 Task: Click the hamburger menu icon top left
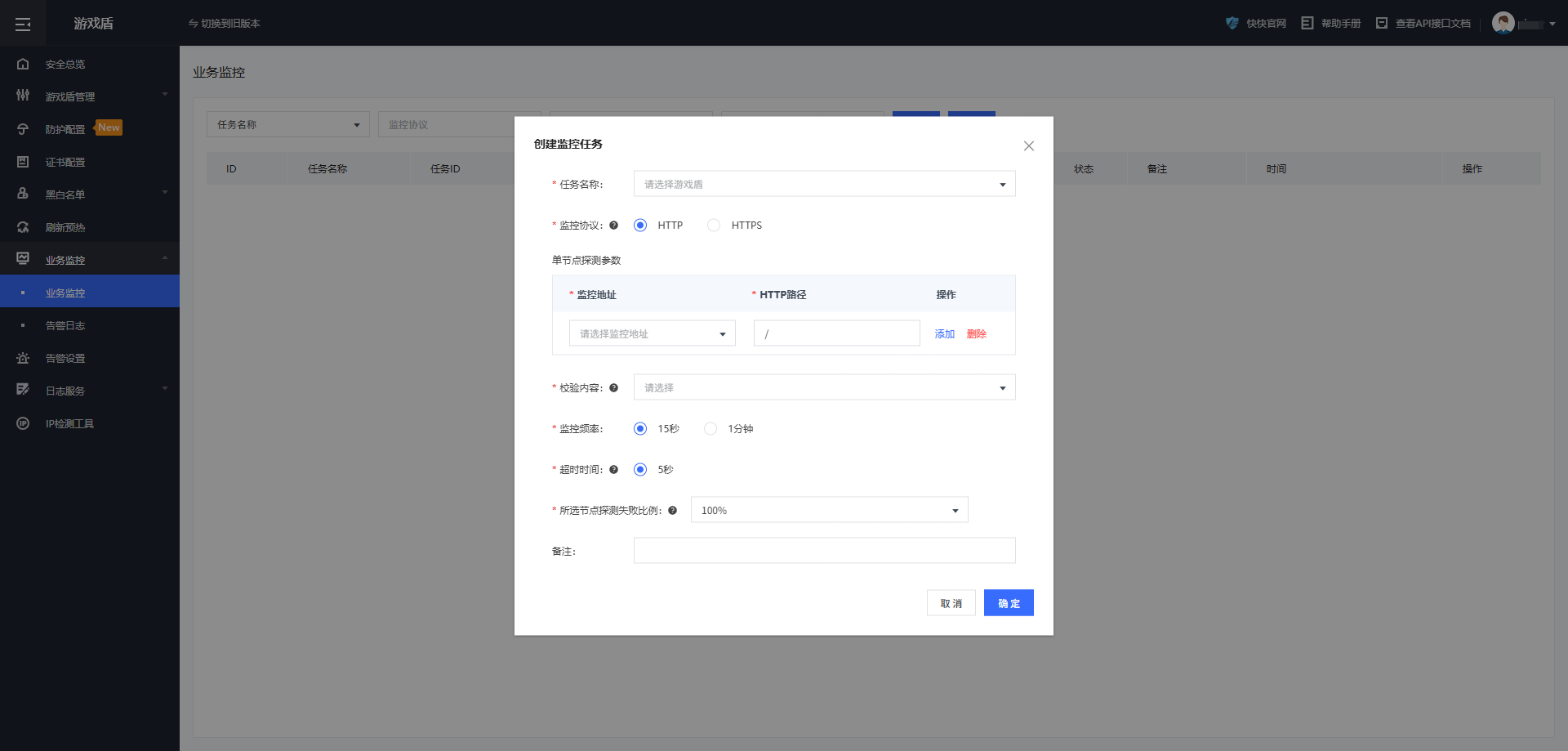(x=23, y=23)
